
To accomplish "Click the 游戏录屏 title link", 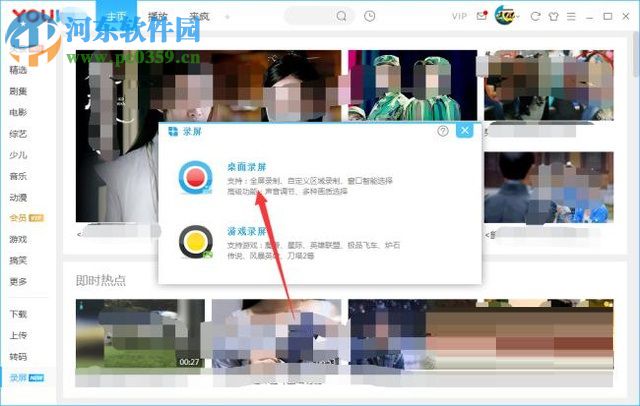I will click(247, 231).
